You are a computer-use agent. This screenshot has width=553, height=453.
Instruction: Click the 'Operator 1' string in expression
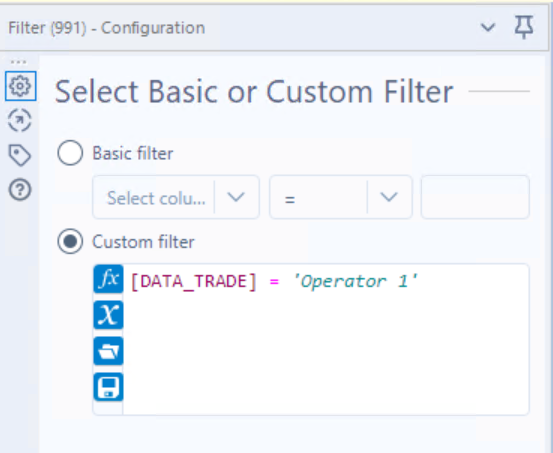point(355,282)
